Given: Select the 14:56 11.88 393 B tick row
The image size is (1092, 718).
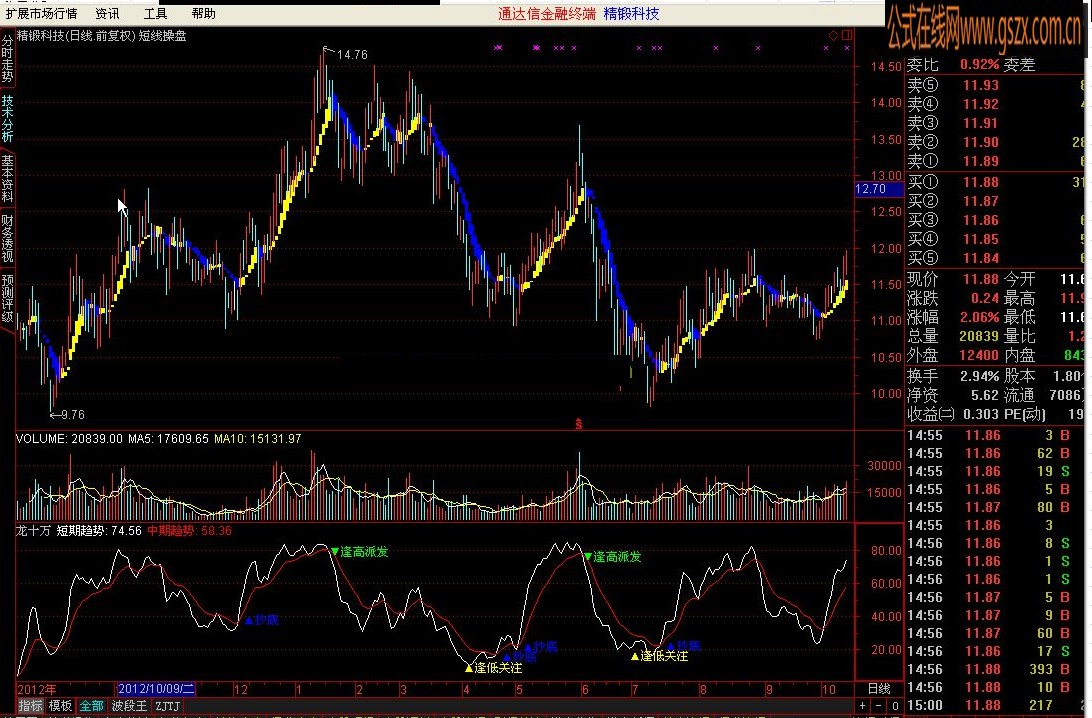Looking at the screenshot, I should pos(997,669).
